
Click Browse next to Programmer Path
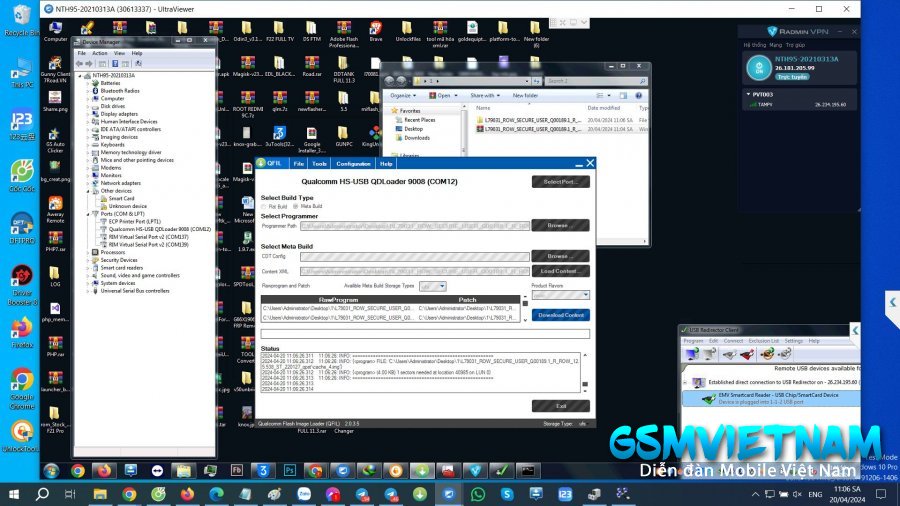coord(561,225)
